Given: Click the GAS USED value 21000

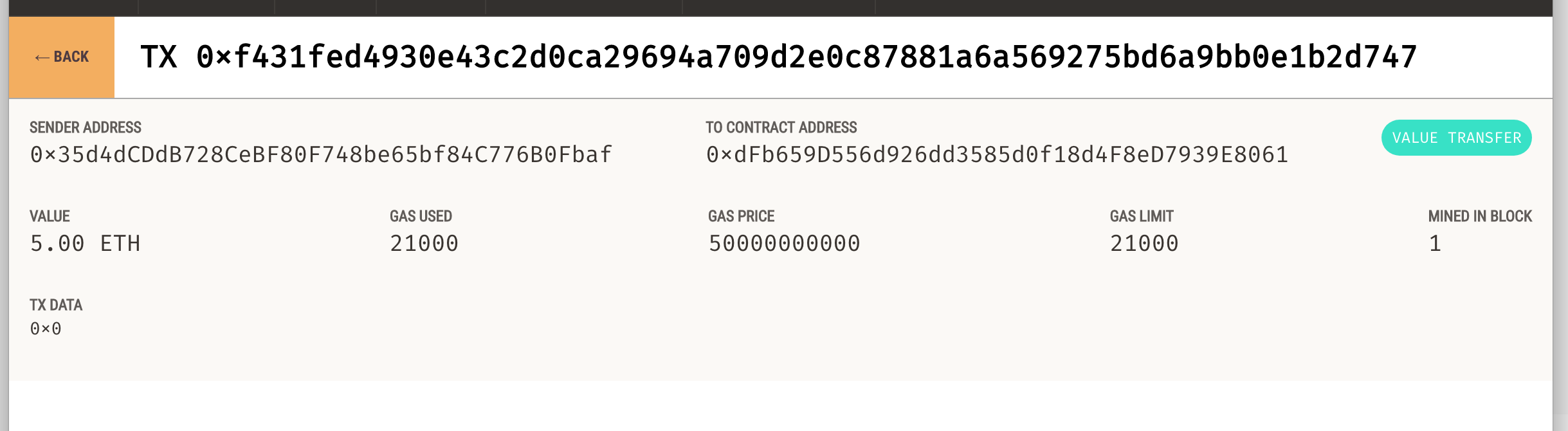Looking at the screenshot, I should (426, 243).
